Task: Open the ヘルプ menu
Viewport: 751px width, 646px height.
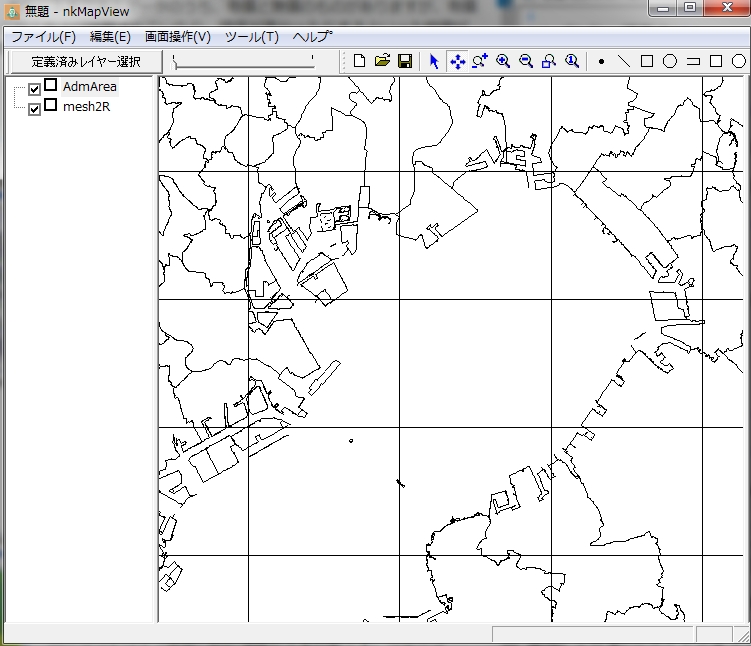Action: pos(312,37)
